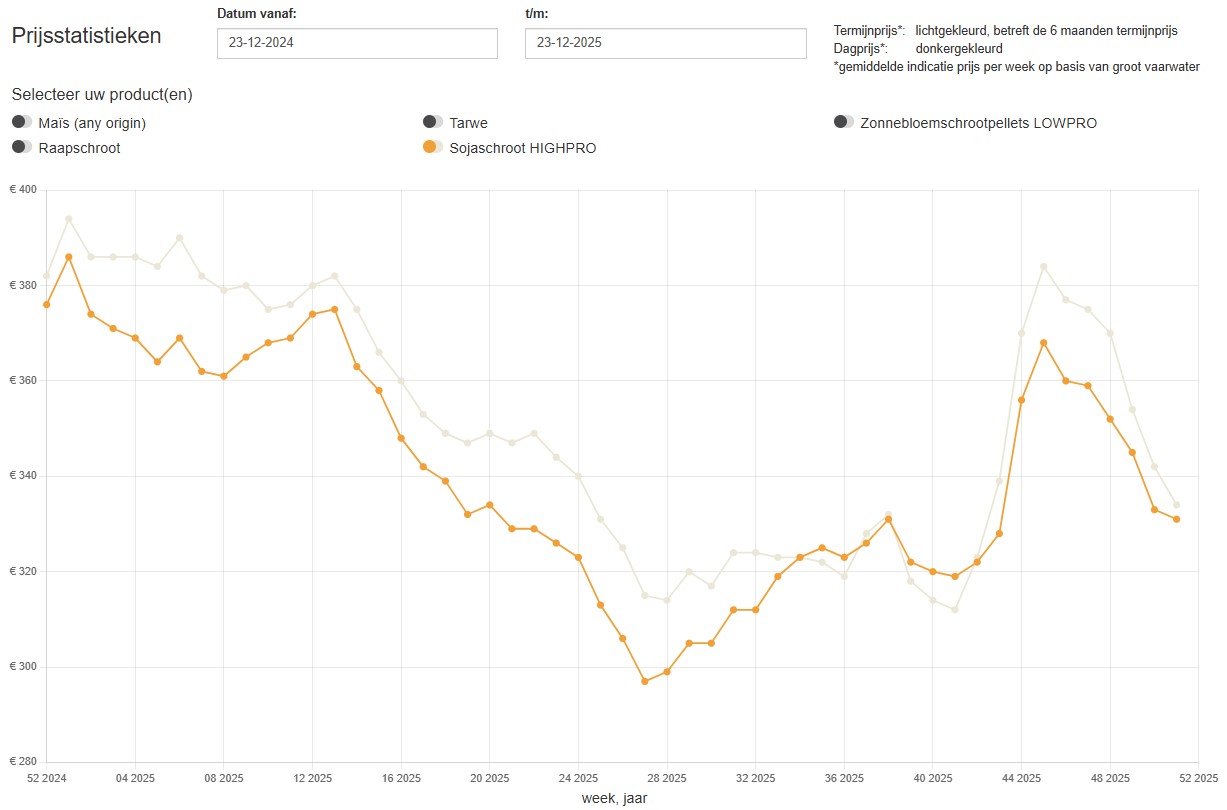Viewport: 1227px width, 810px height.
Task: Click first orange data point at week 52 2024
Action: click(47, 304)
